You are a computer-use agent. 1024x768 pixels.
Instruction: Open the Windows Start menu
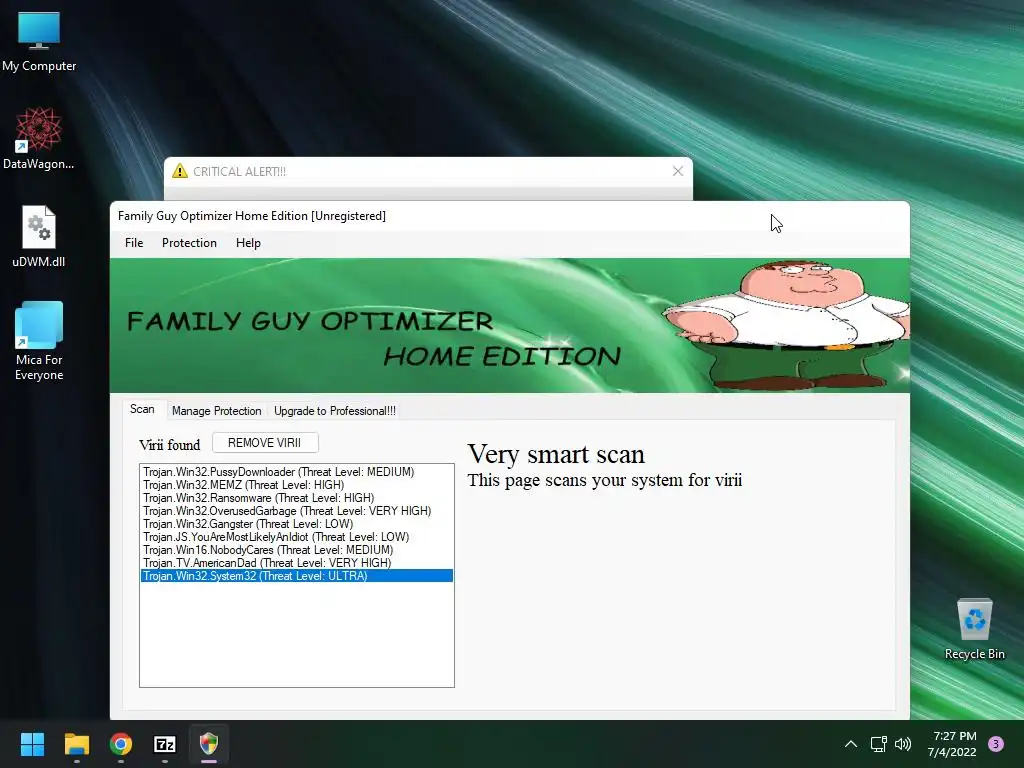[32, 744]
